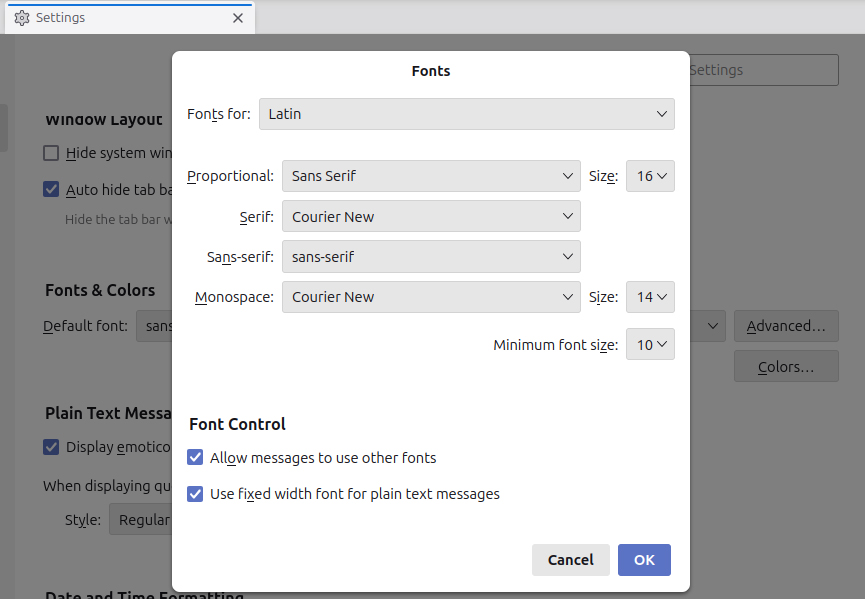
Task: Click the Colors... button
Action: pyautogui.click(x=785, y=367)
